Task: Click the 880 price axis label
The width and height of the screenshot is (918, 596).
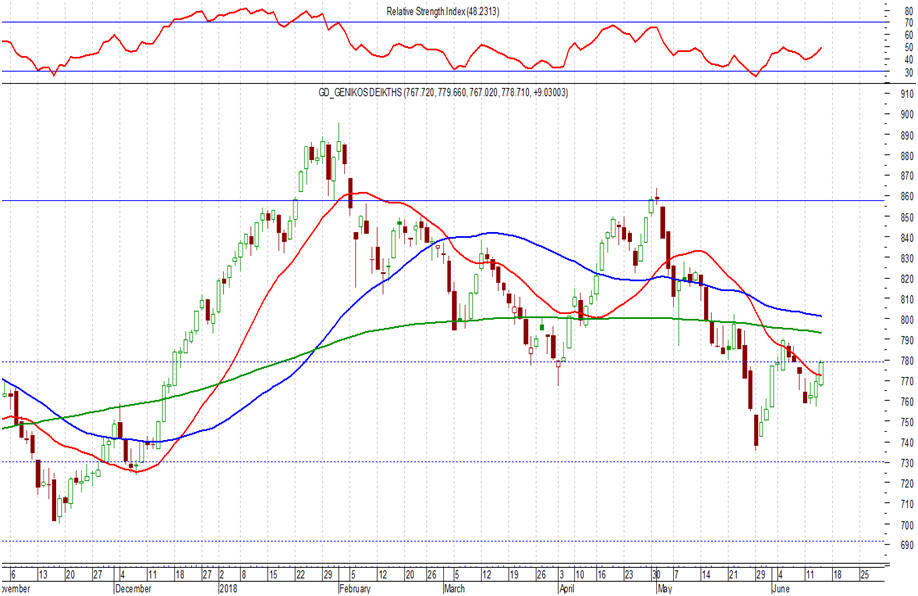Action: click(x=907, y=156)
